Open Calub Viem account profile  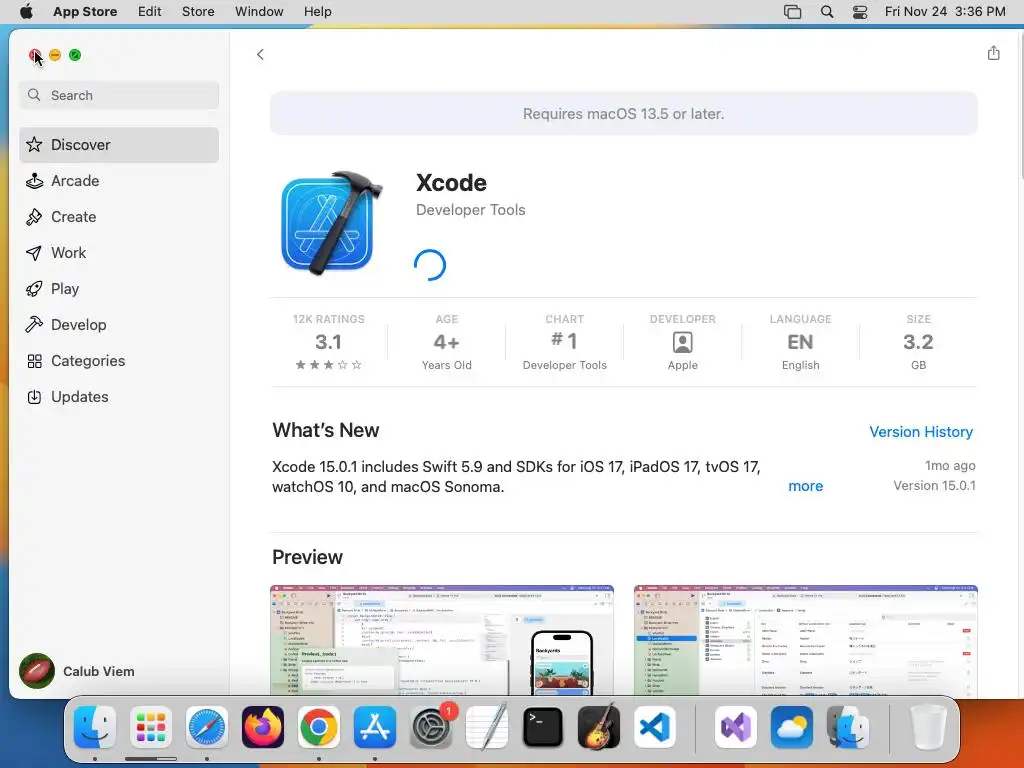77,671
